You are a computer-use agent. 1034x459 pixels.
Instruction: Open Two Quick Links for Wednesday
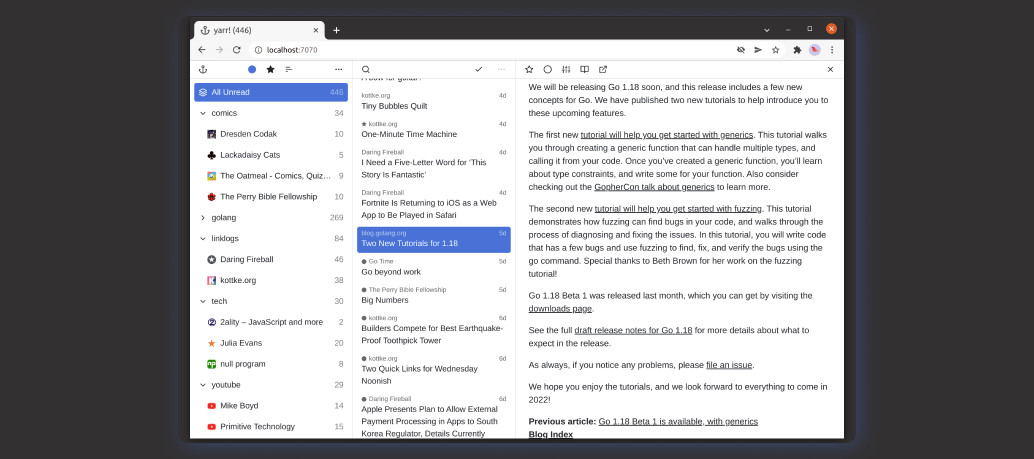point(434,370)
